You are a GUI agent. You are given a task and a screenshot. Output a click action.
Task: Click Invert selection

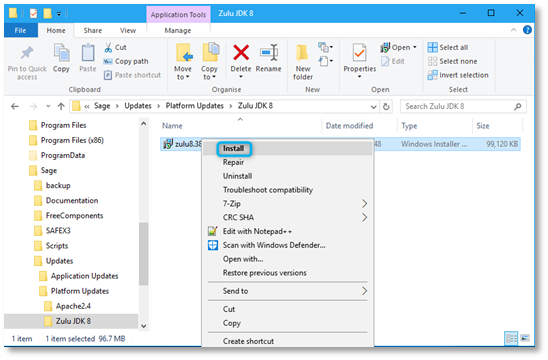458,75
